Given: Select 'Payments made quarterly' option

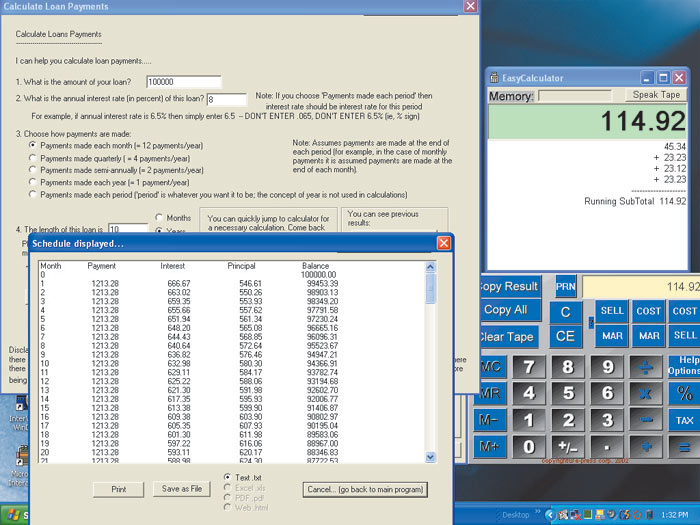Looking at the screenshot, I should tap(33, 157).
